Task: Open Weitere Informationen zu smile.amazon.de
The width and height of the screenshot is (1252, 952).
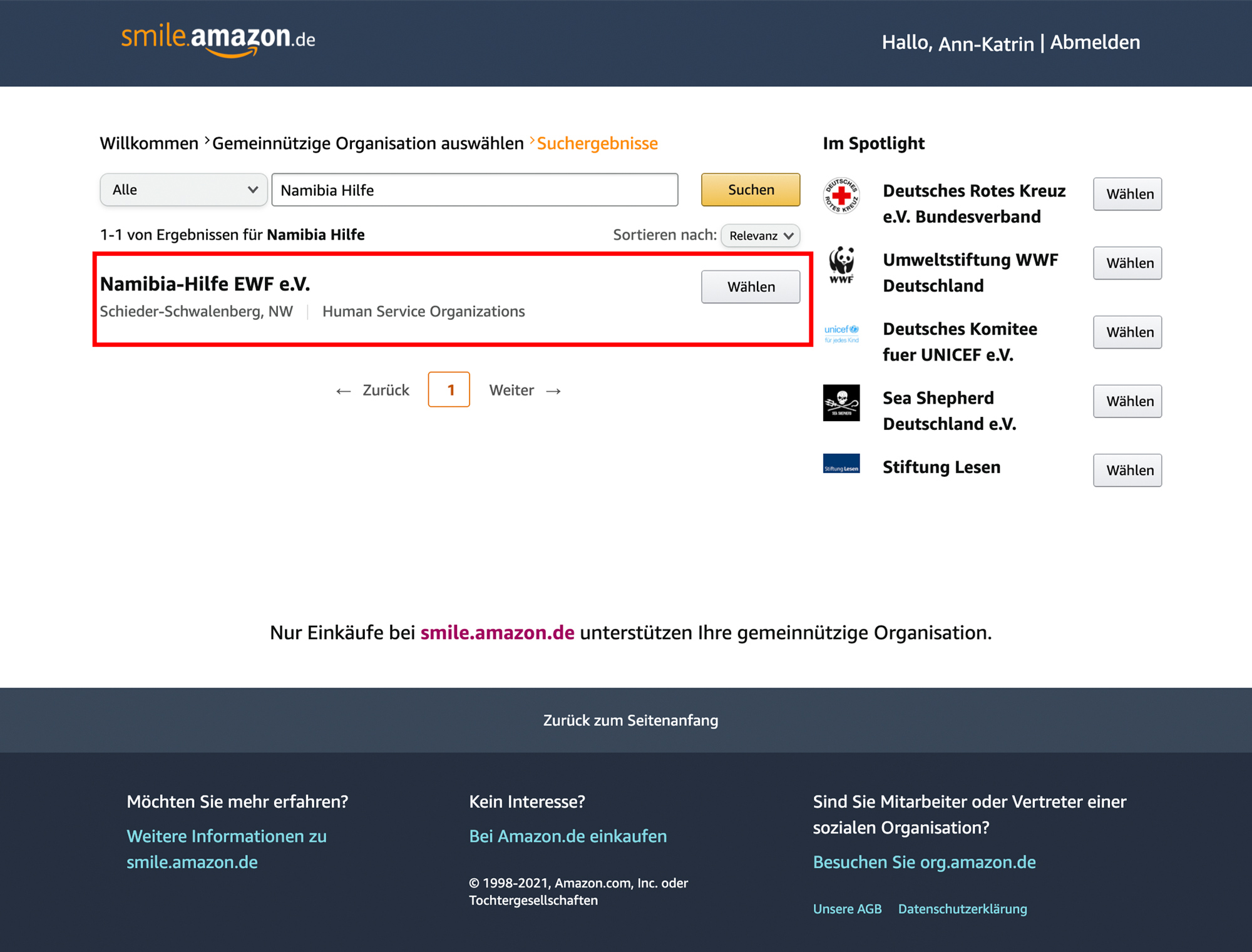Action: tap(227, 849)
